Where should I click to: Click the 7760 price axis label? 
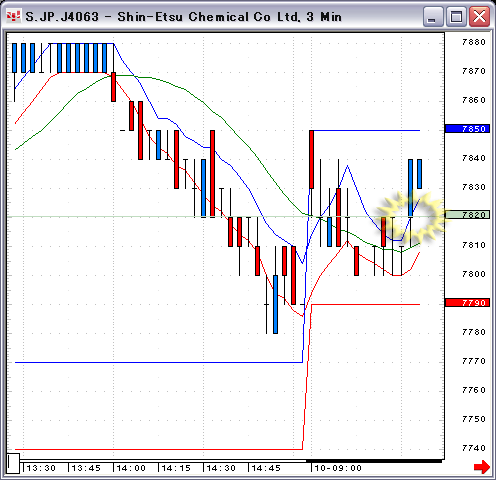click(474, 390)
